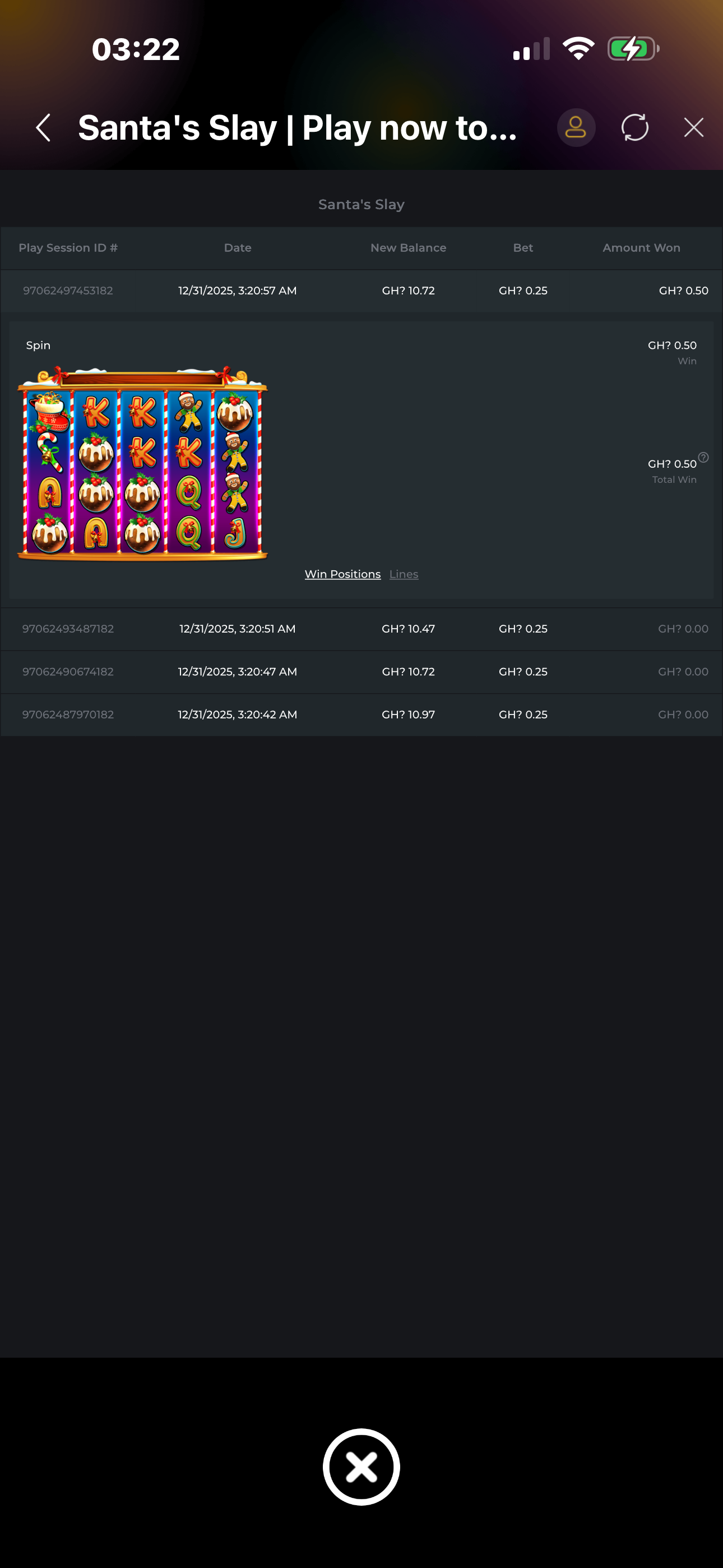
Task: Click the Play Session ID # column header
Action: 68,248
